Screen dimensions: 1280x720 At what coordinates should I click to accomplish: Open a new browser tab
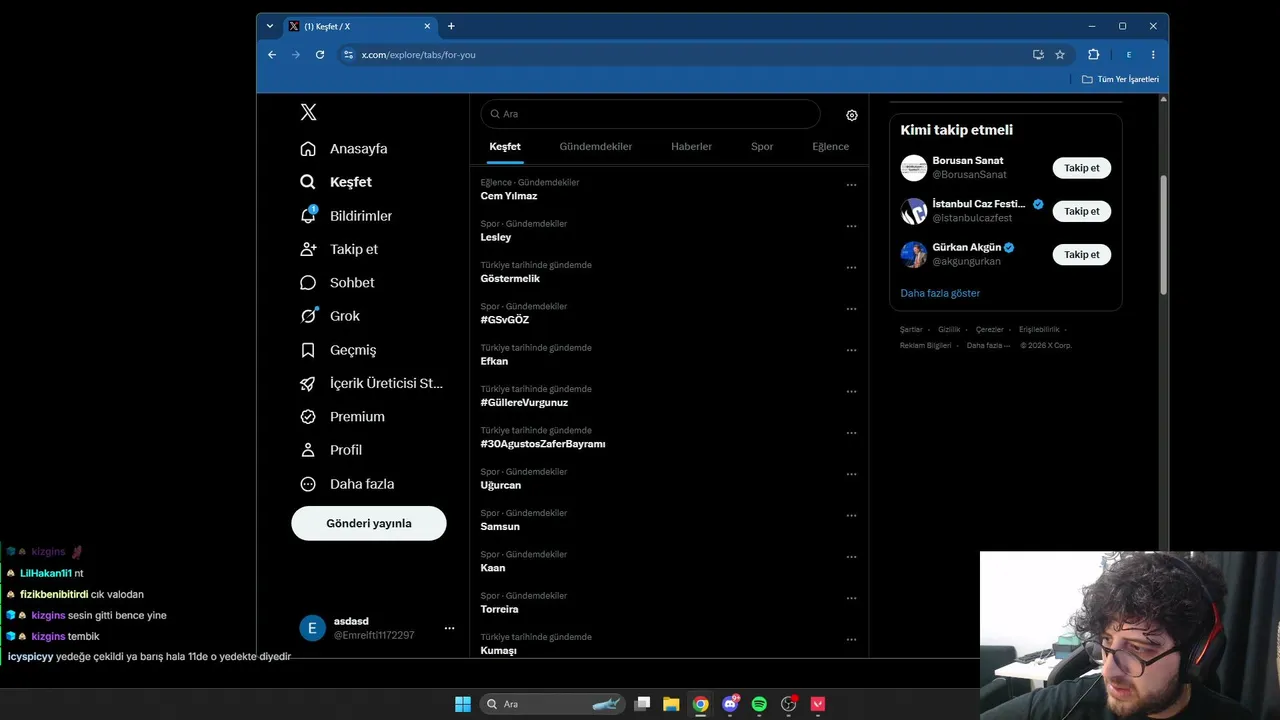[451, 26]
